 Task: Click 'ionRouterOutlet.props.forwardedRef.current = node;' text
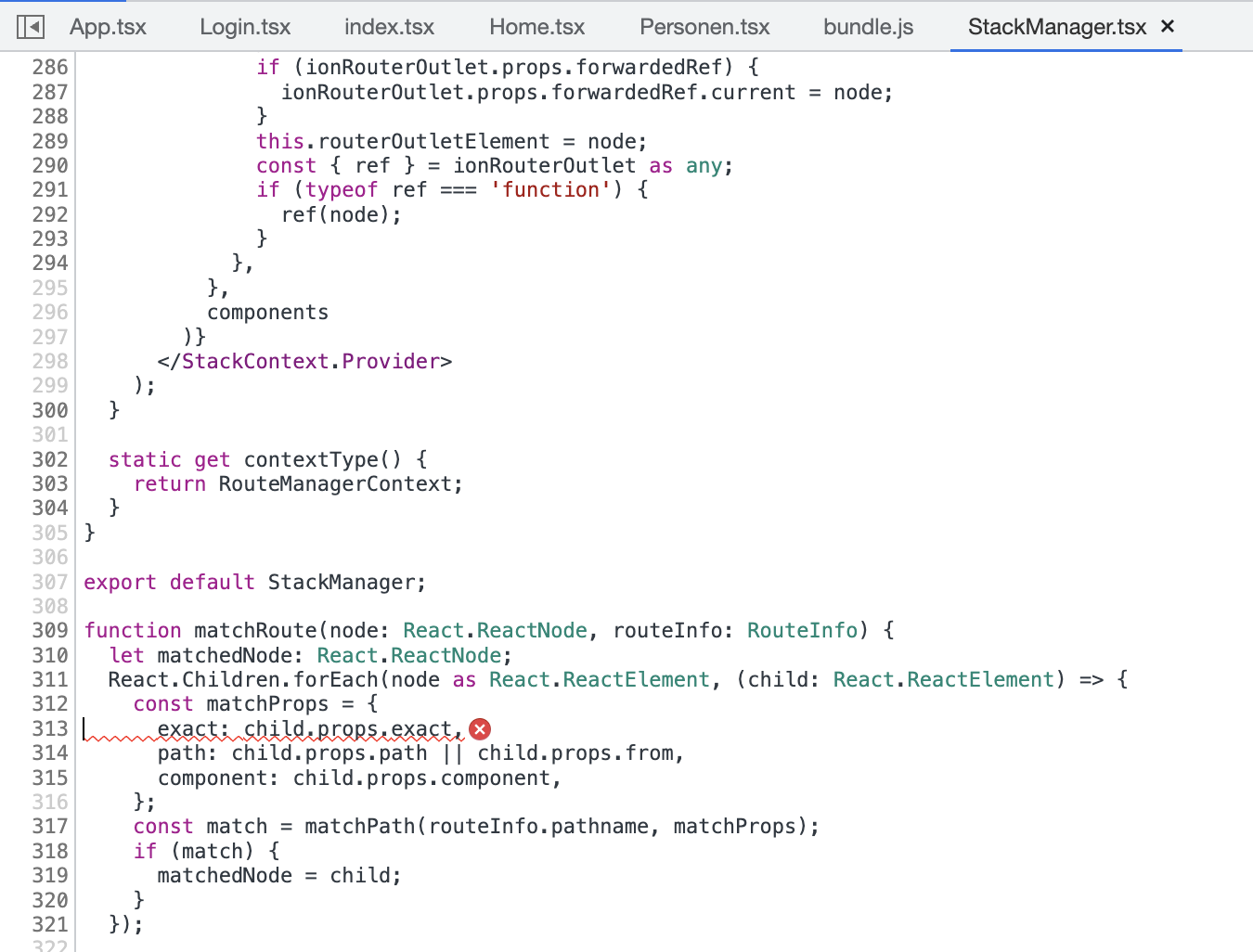[587, 92]
